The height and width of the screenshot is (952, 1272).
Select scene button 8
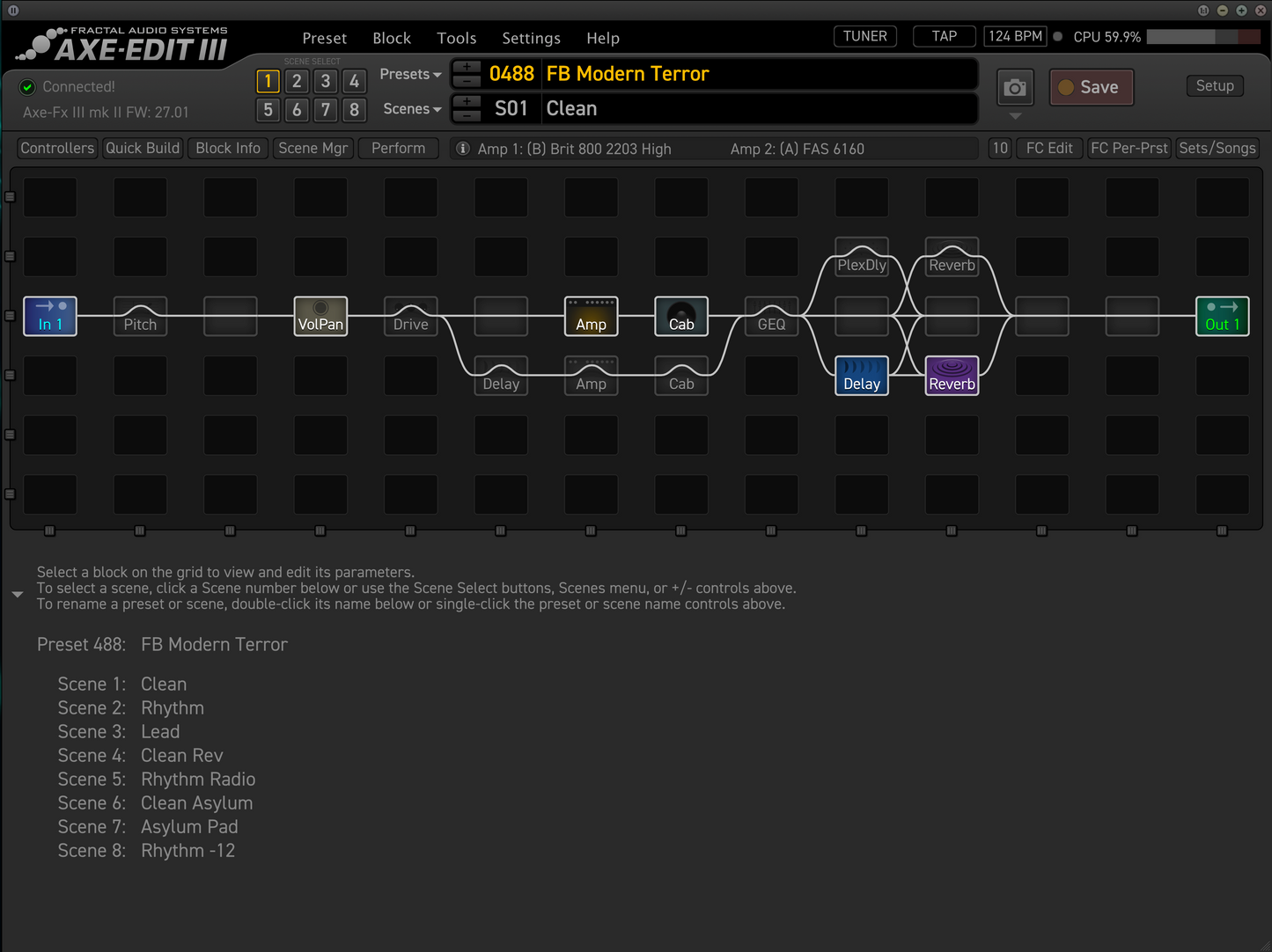(x=354, y=110)
